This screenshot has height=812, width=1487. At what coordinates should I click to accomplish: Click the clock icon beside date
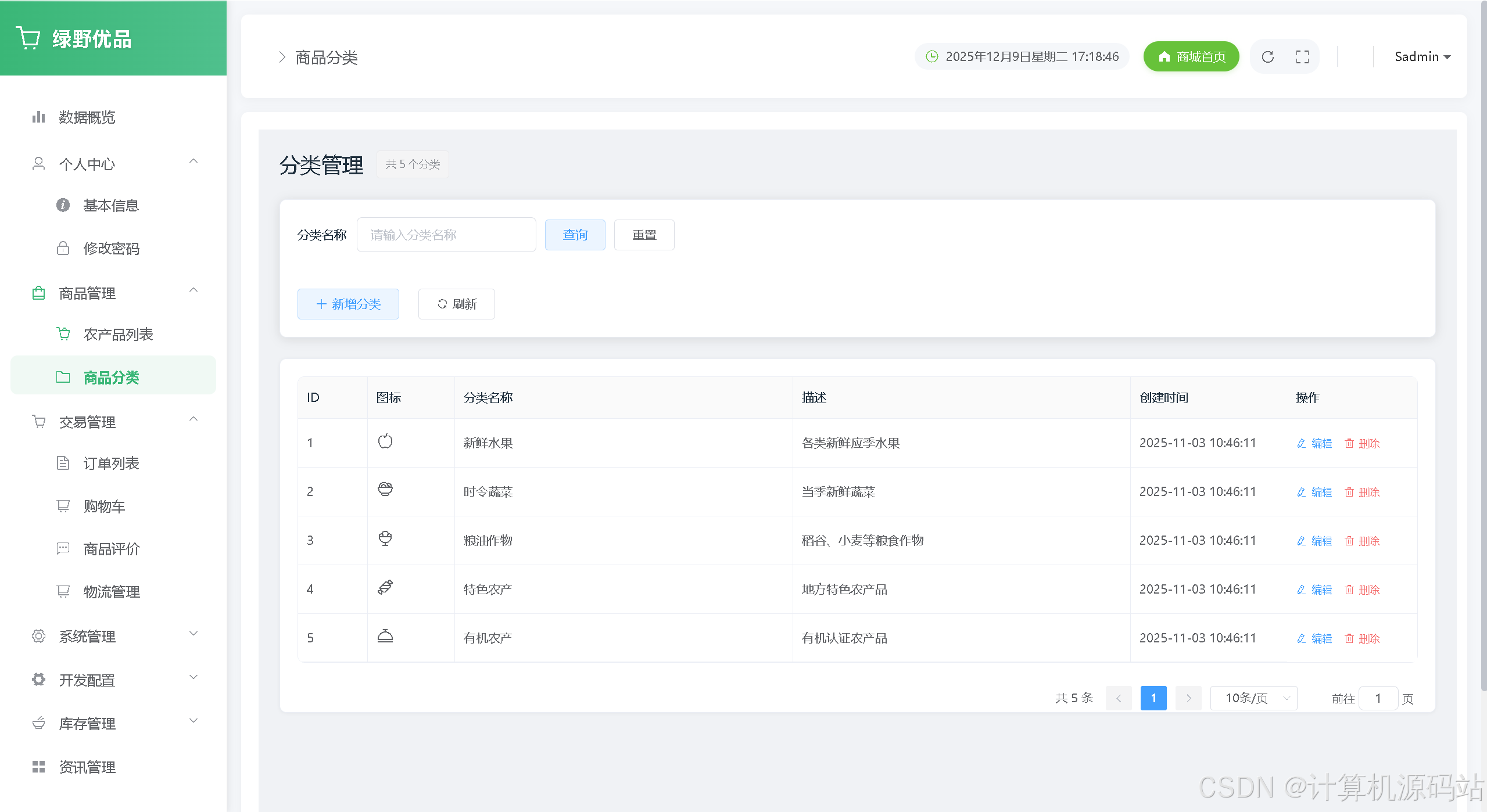[x=931, y=56]
